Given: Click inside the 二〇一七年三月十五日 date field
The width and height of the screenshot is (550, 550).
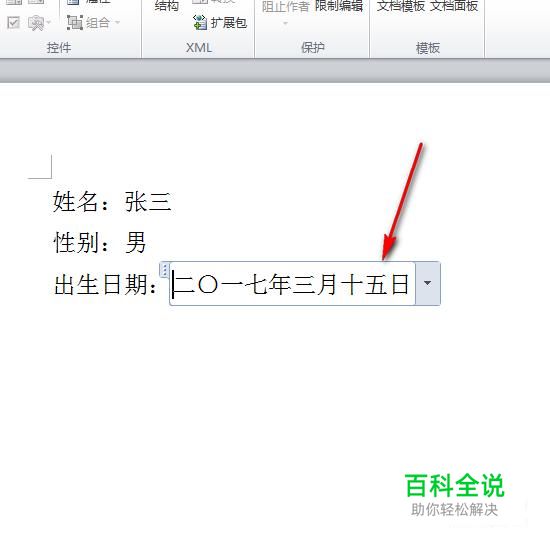Looking at the screenshot, I should 293,283.
